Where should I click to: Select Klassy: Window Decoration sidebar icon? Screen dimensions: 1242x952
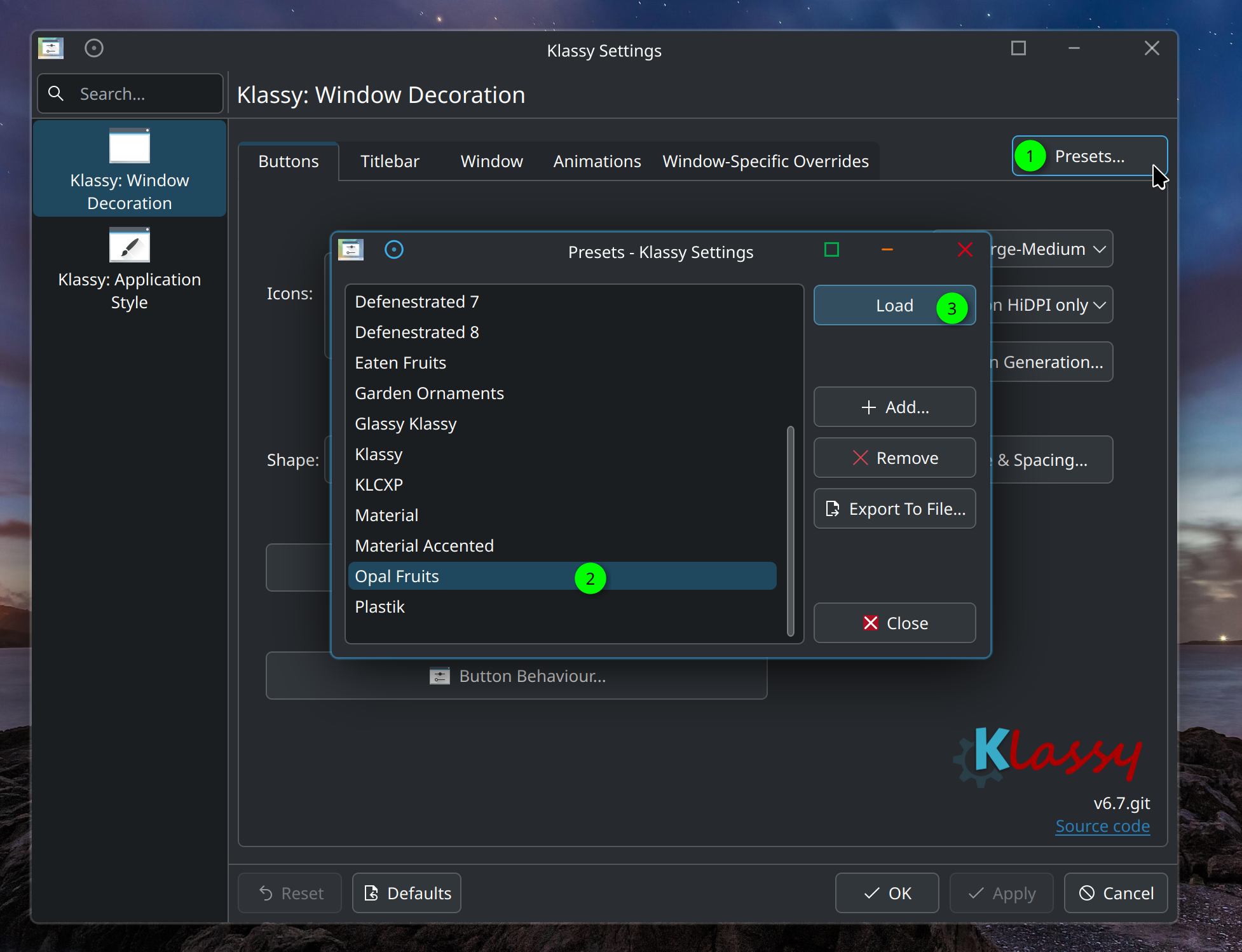[x=130, y=146]
